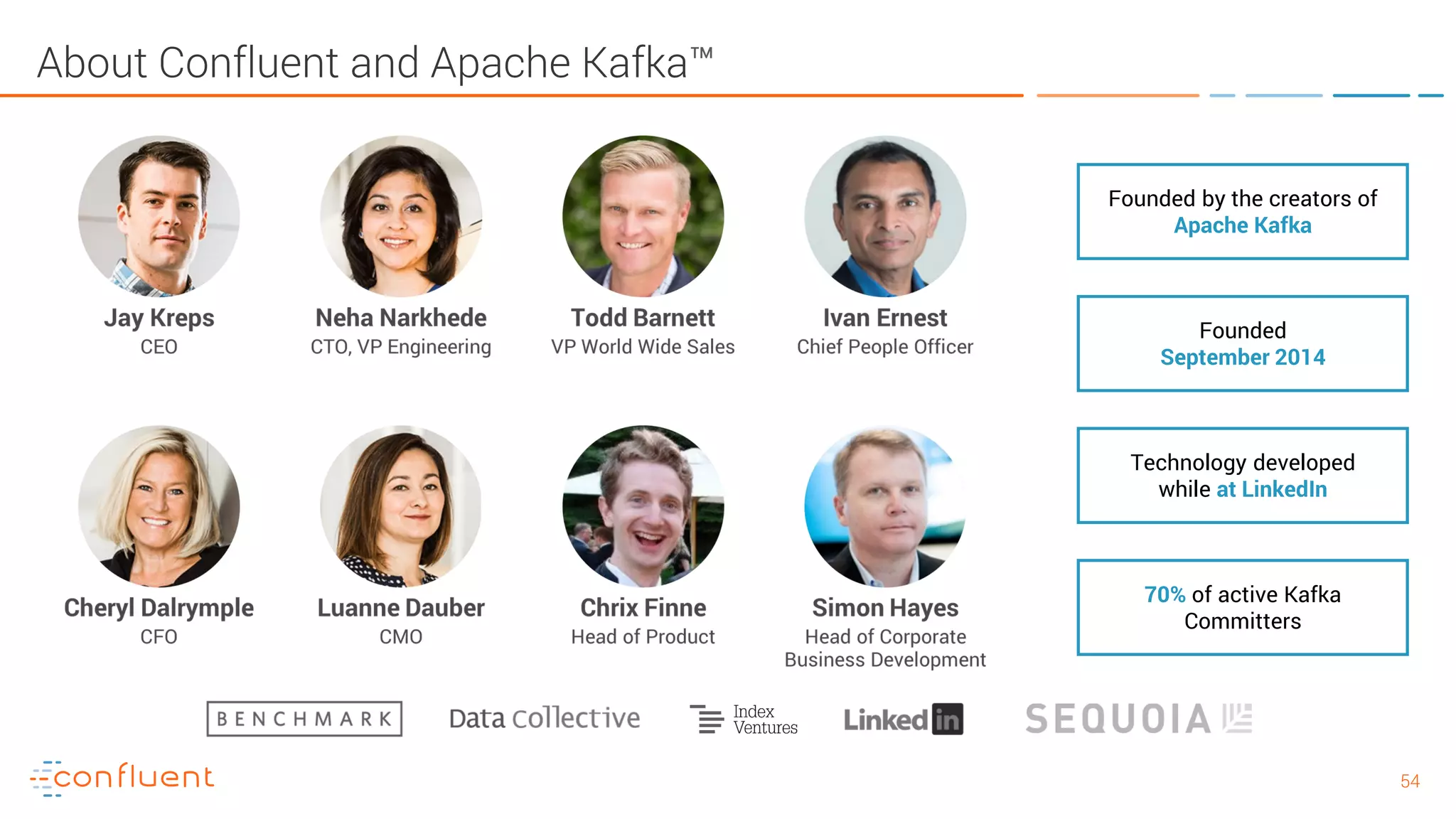The height and width of the screenshot is (819, 1456).
Task: Click the blue "at LinkedIn" text
Action: (1271, 490)
